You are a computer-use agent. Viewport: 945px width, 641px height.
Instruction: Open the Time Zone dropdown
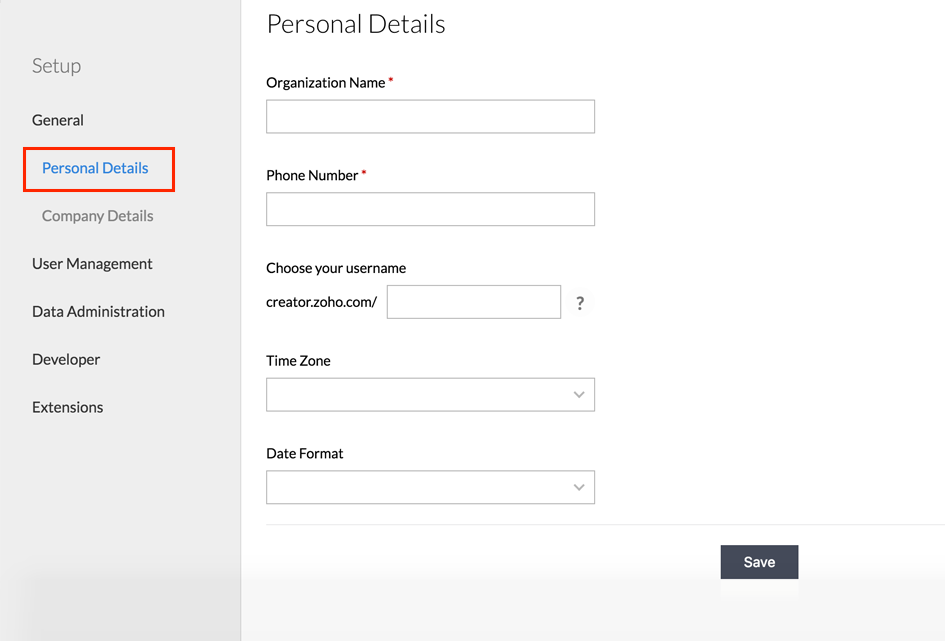coord(430,395)
